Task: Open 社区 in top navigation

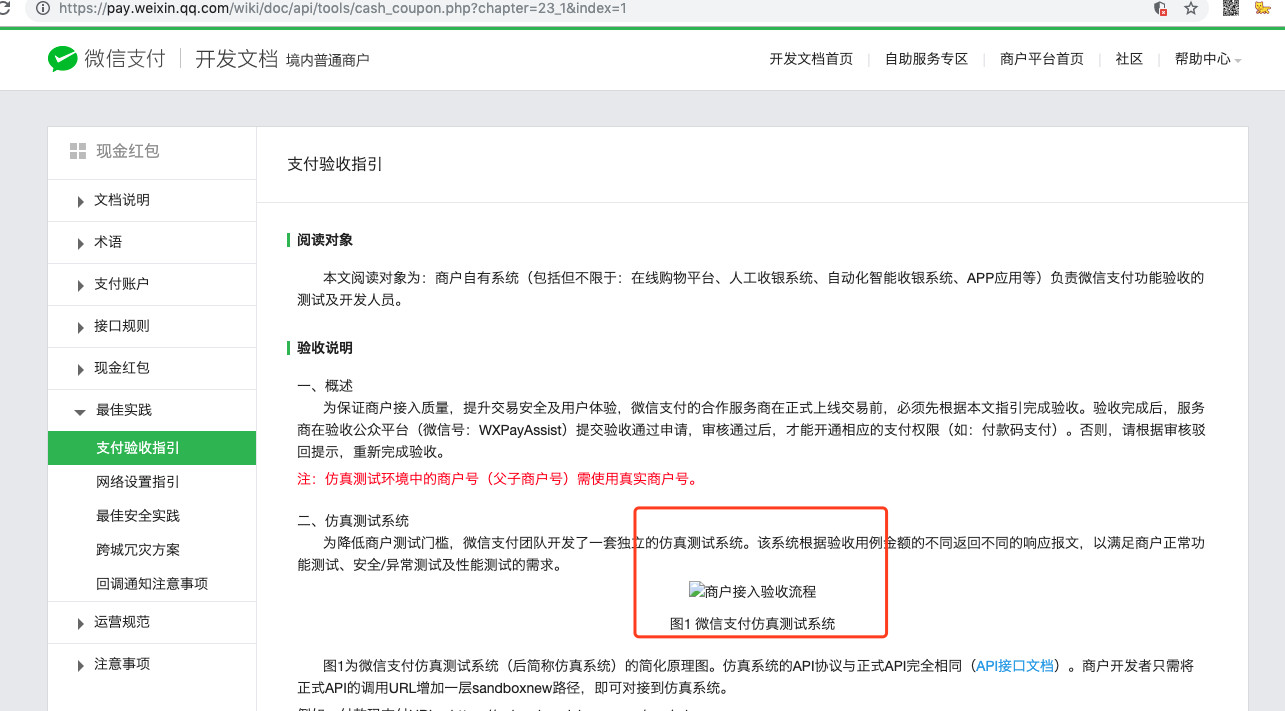Action: [x=1129, y=59]
